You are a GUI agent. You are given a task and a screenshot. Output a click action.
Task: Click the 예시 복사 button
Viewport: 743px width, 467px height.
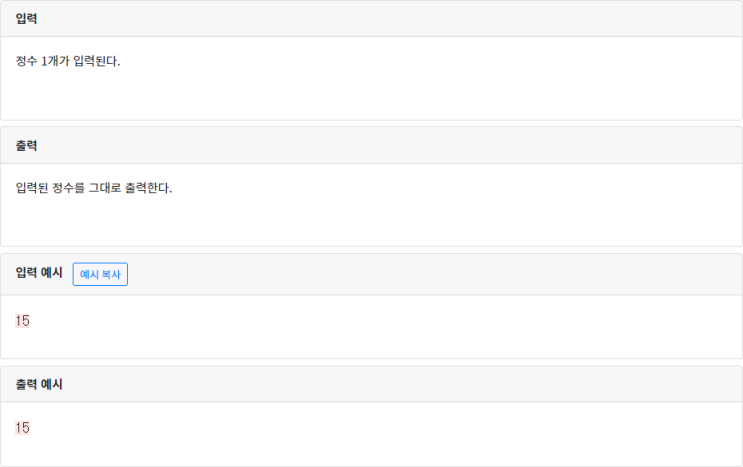(x=100, y=273)
